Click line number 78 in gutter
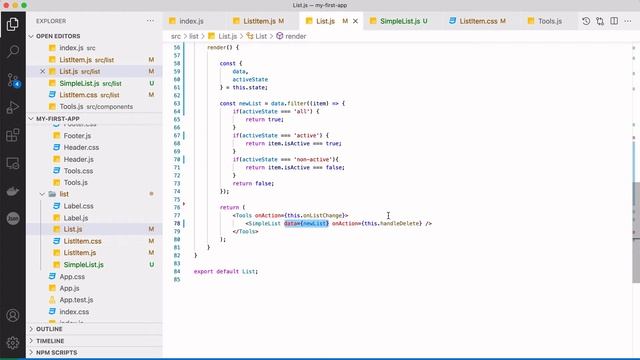 (177, 223)
